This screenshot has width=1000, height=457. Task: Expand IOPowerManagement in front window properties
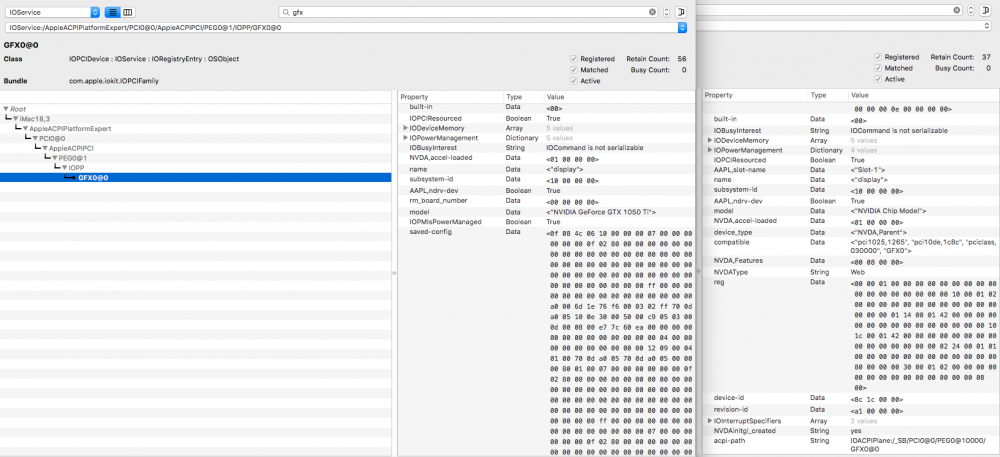406,138
